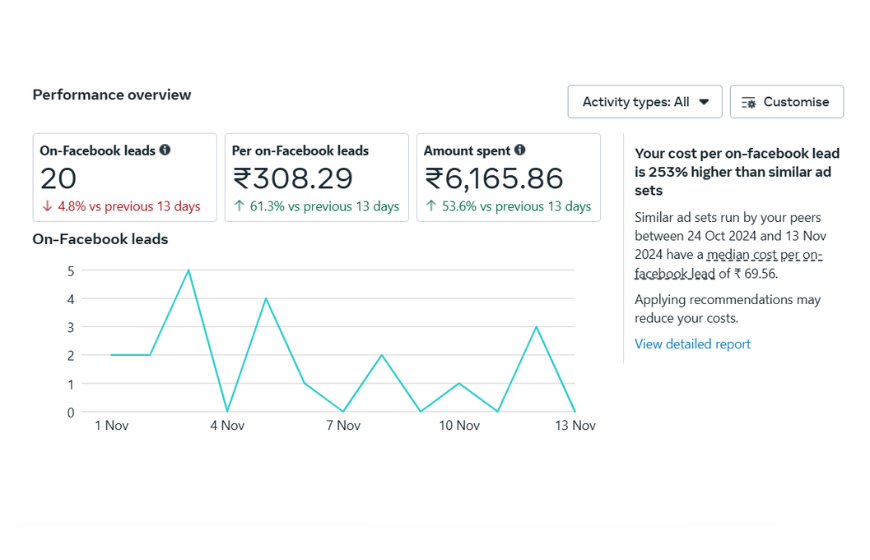The height and width of the screenshot is (560, 870).
Task: Click the final data point at 13 Nov
Action: coord(575,411)
